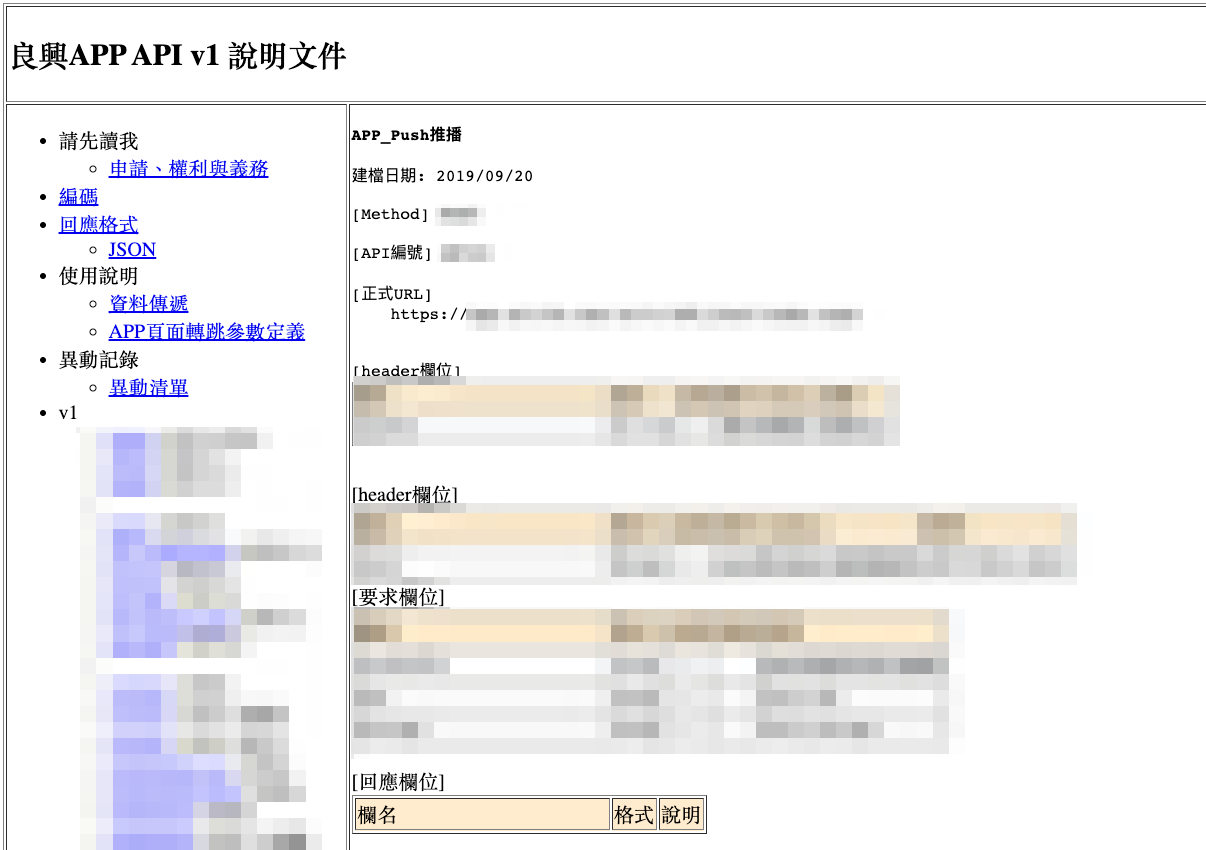Click the [正式URL] label

[x=392, y=295]
